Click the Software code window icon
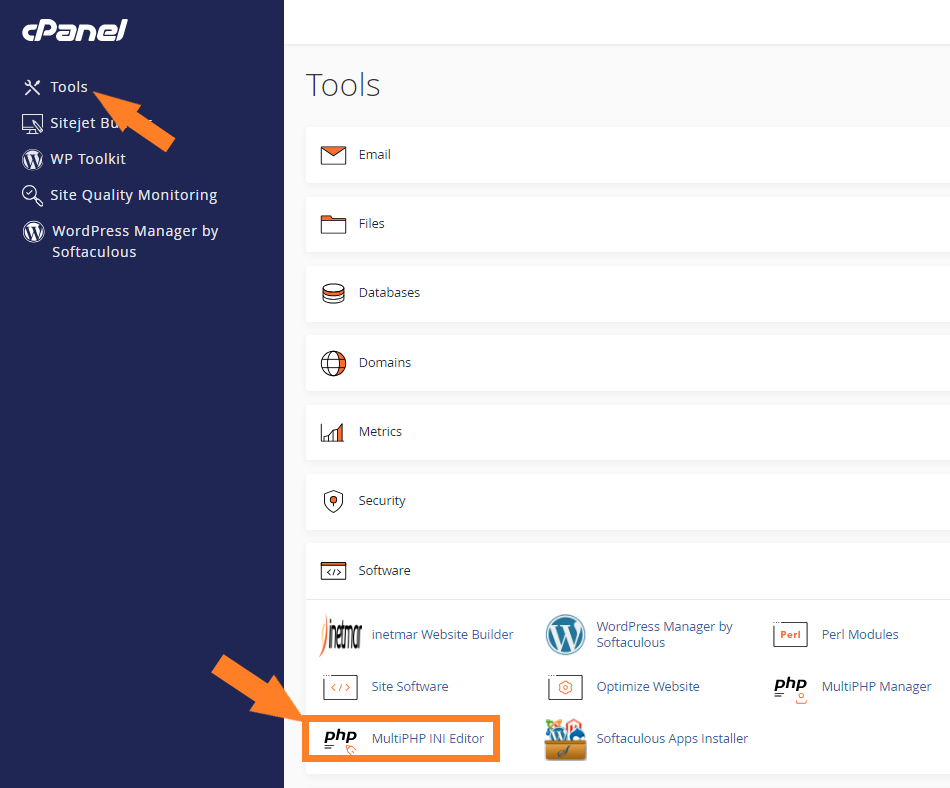This screenshot has height=788, width=950. point(333,571)
